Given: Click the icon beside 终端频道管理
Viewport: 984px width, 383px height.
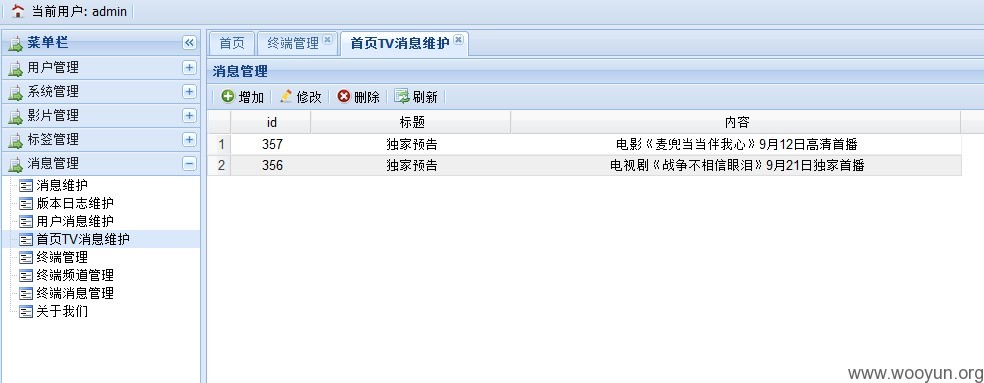Looking at the screenshot, I should [x=26, y=275].
